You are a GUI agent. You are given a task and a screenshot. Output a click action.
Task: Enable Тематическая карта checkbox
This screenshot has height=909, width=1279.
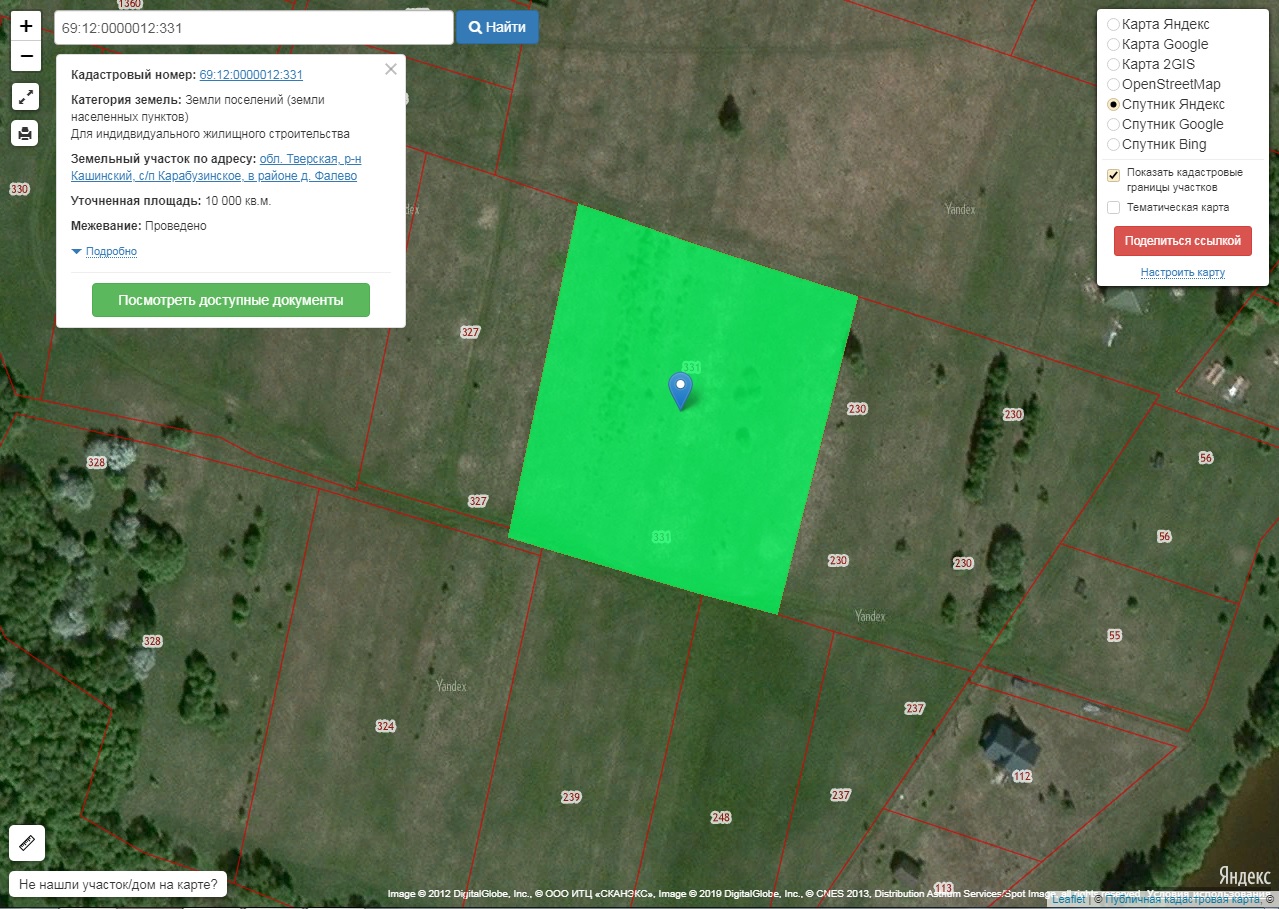click(x=1114, y=207)
